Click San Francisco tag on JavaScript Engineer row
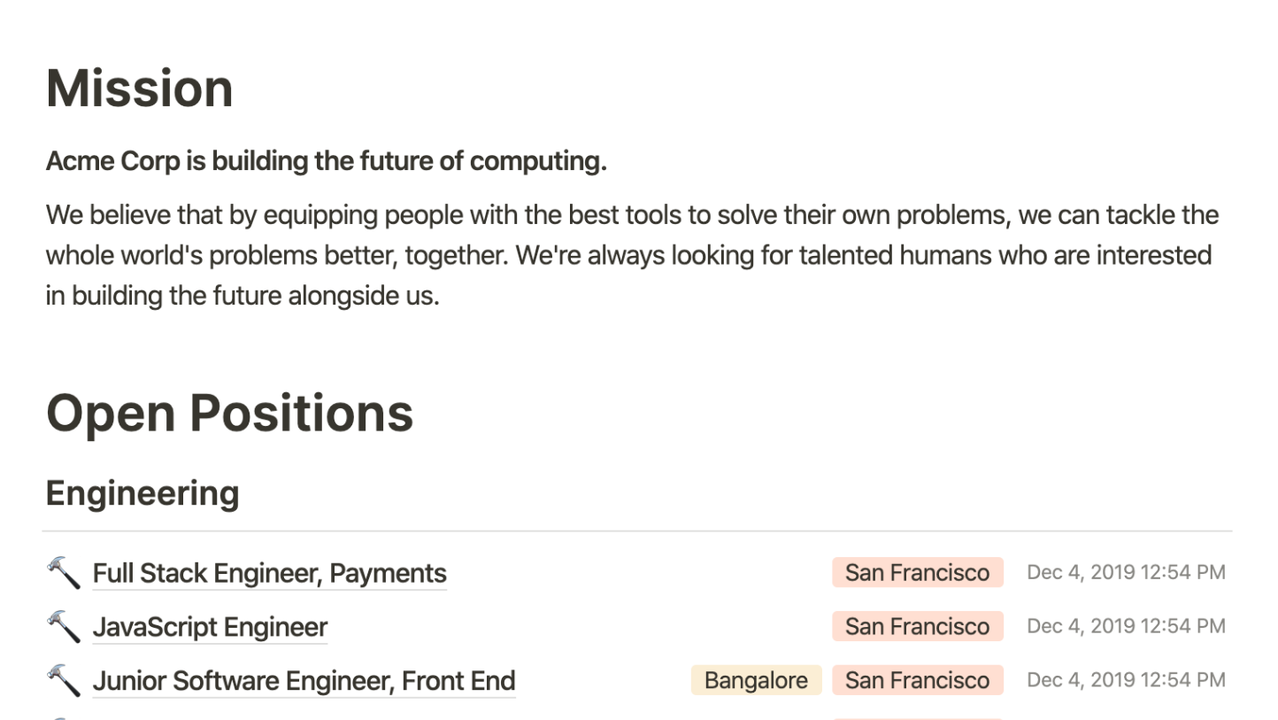 coord(917,627)
